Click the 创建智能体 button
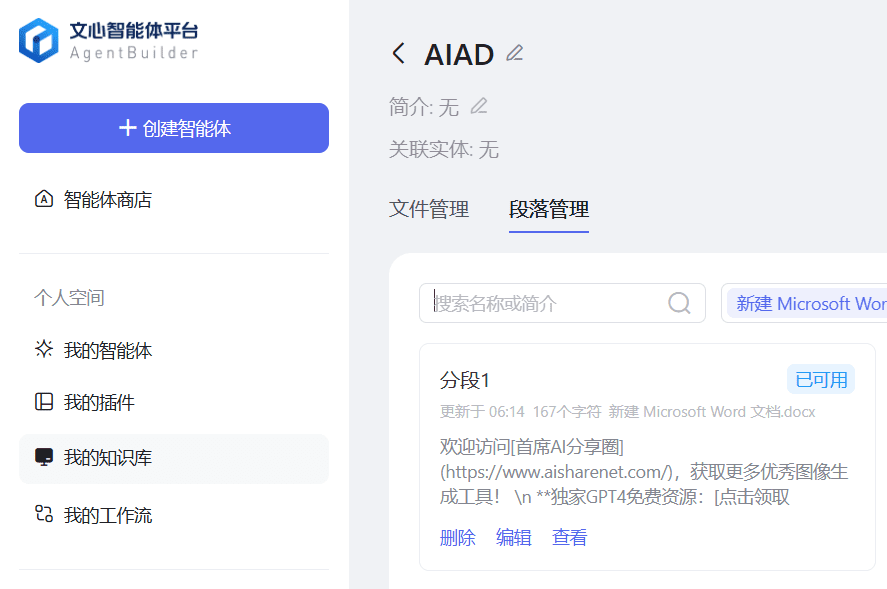Screen dimensions: 887x589 pos(174,128)
